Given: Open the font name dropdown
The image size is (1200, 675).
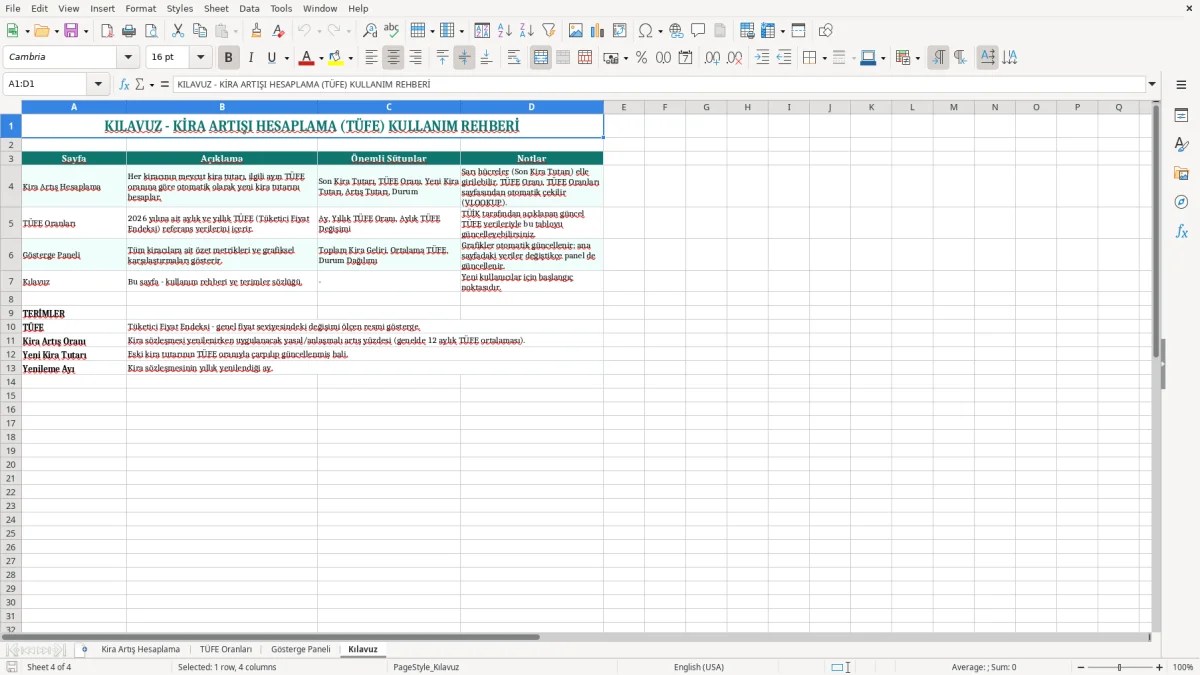Looking at the screenshot, I should [x=128, y=58].
